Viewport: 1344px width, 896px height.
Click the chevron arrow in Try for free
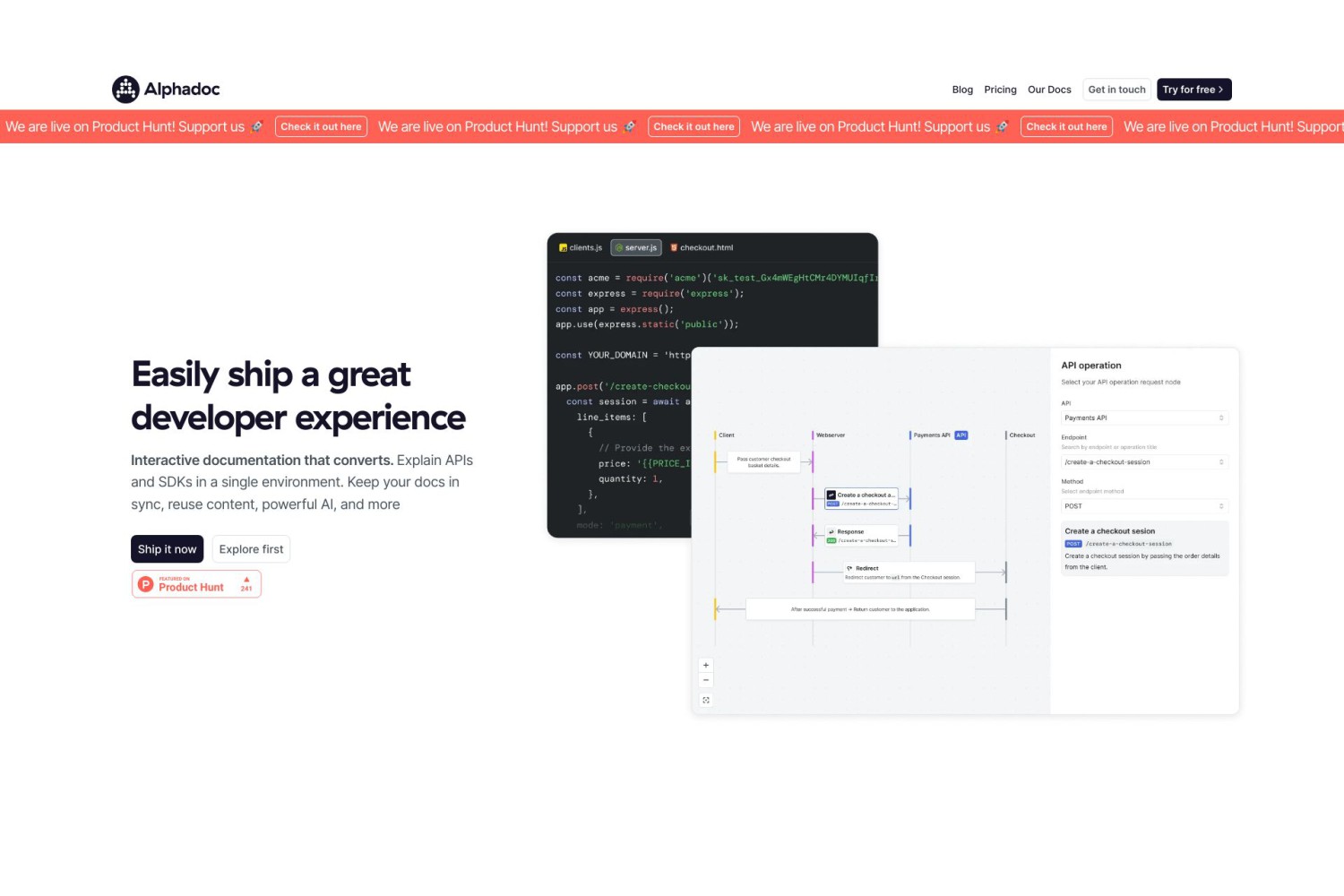1221,90
